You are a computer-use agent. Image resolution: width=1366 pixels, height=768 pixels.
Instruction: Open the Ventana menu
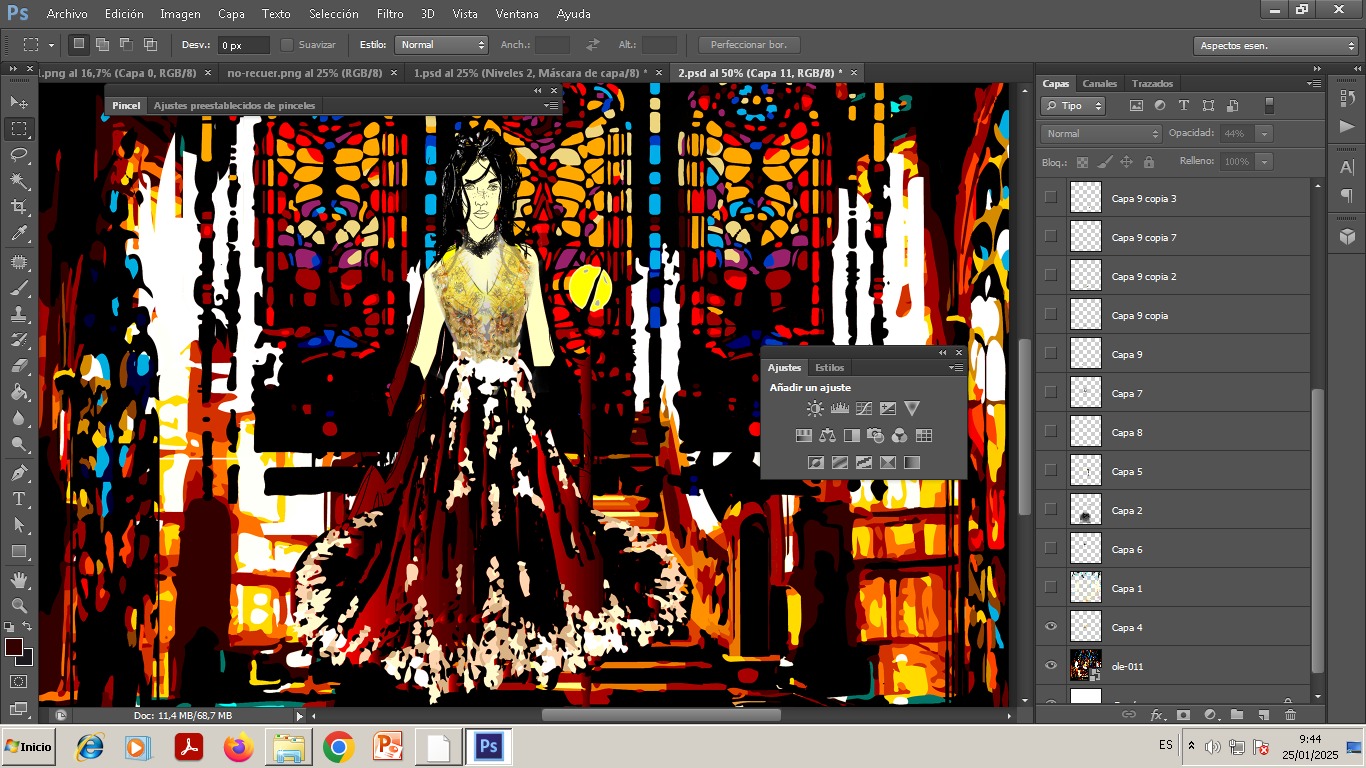[x=517, y=14]
